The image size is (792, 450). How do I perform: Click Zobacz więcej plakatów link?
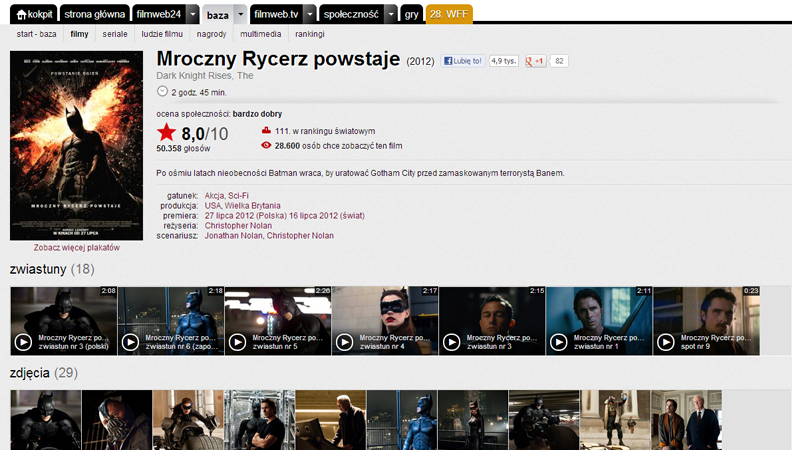click(77, 247)
